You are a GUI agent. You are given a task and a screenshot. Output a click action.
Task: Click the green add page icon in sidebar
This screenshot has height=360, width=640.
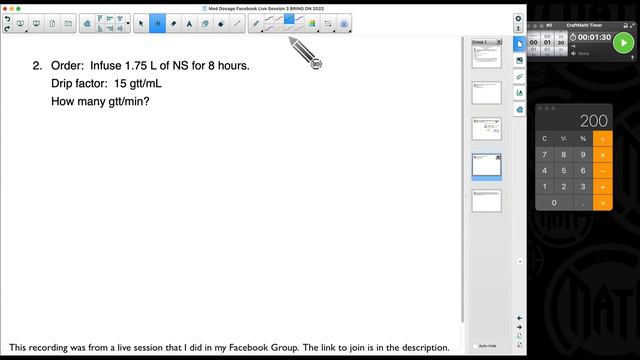pos(519,336)
